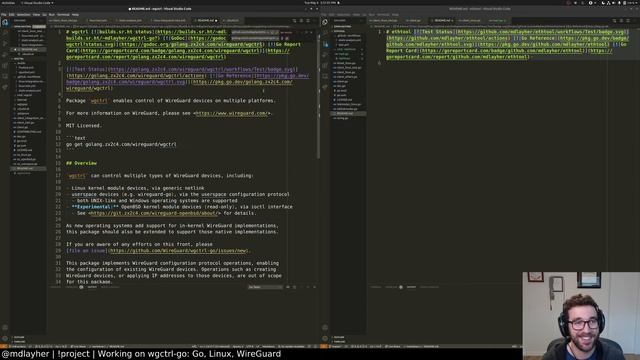This screenshot has height=360, width=640.
Task: Open Help menu in left wgctrl window
Action: (x=75, y=15)
